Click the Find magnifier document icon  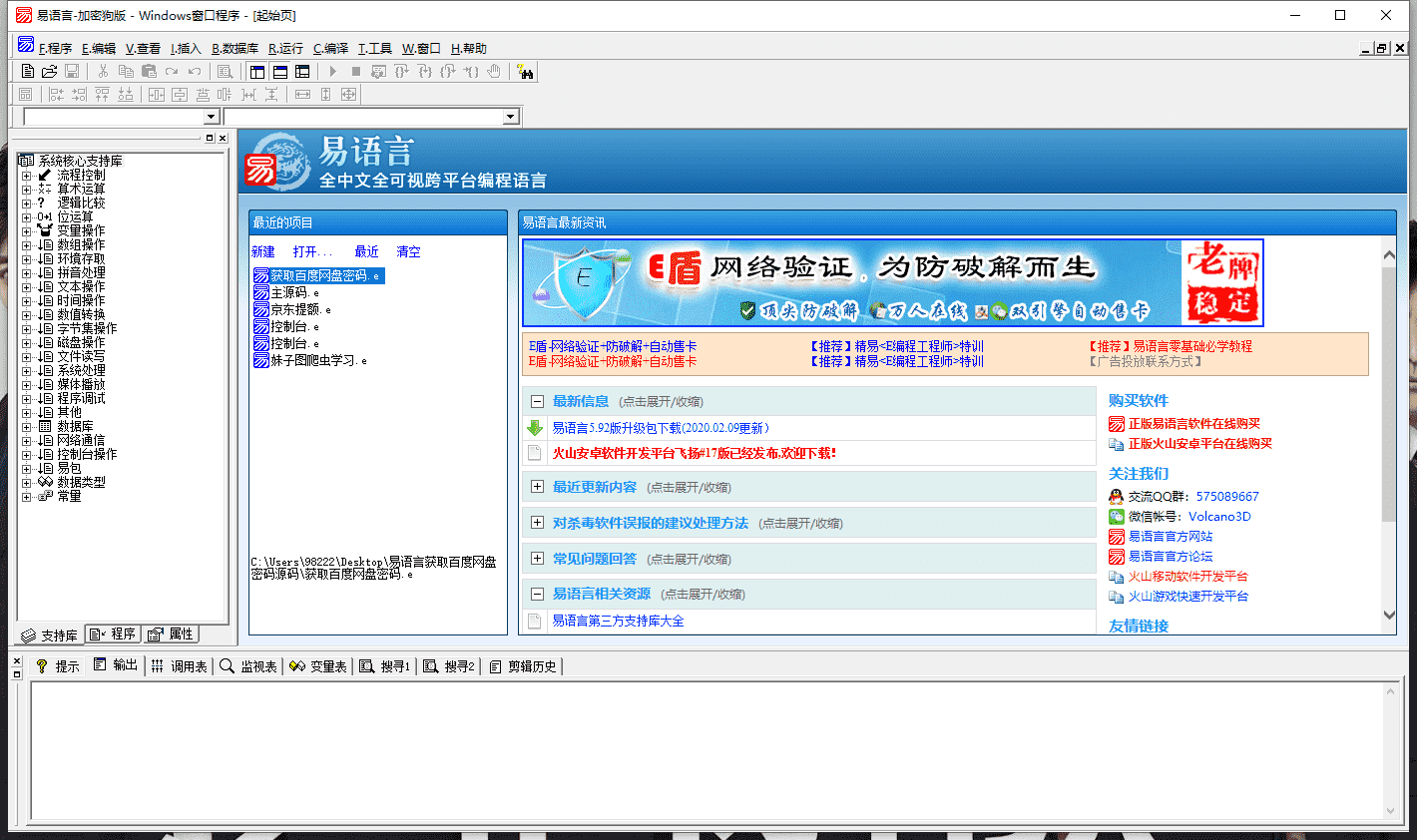[x=225, y=71]
